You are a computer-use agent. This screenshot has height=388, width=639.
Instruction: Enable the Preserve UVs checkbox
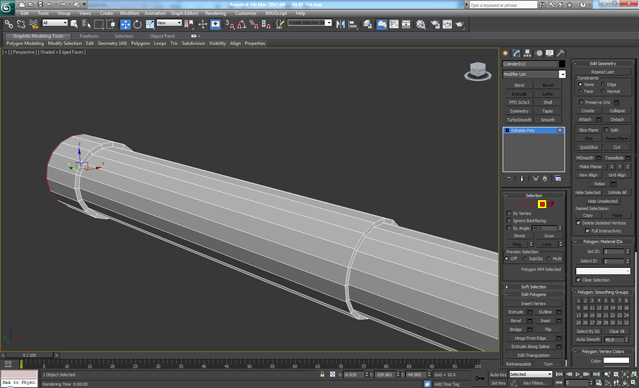[582, 102]
